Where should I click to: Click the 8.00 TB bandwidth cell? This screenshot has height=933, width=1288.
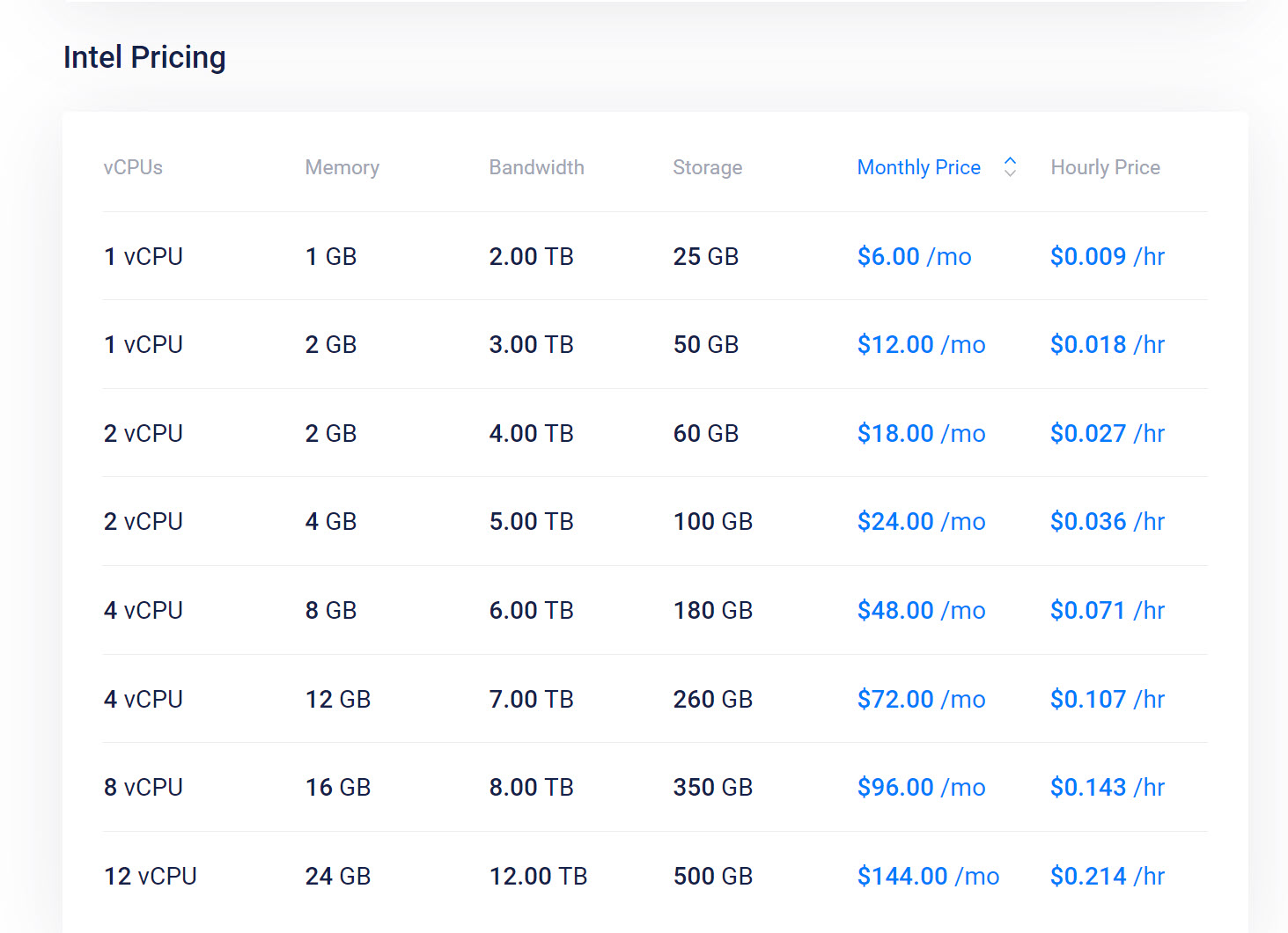tap(531, 787)
